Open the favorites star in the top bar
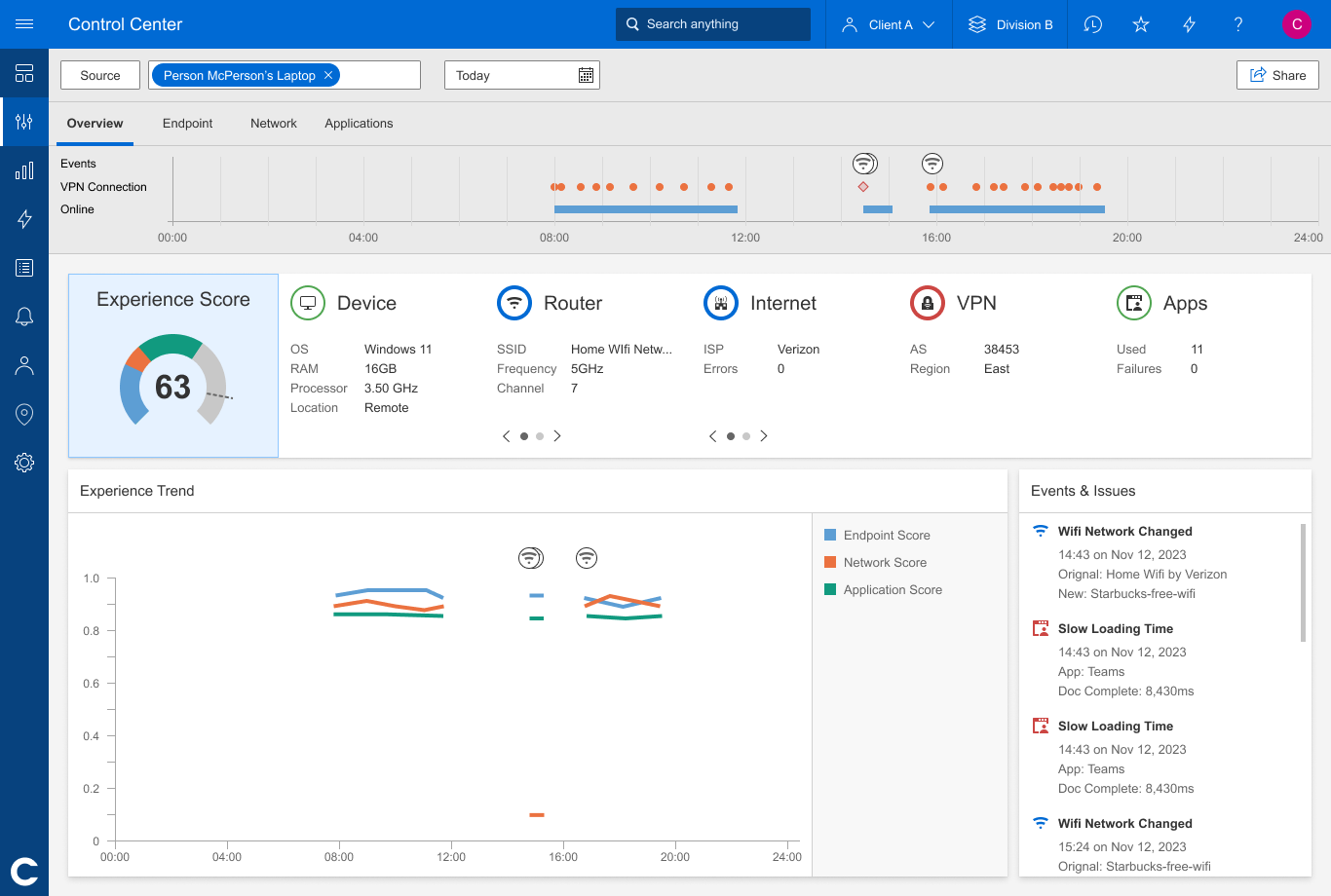The image size is (1331, 896). pos(1140,24)
